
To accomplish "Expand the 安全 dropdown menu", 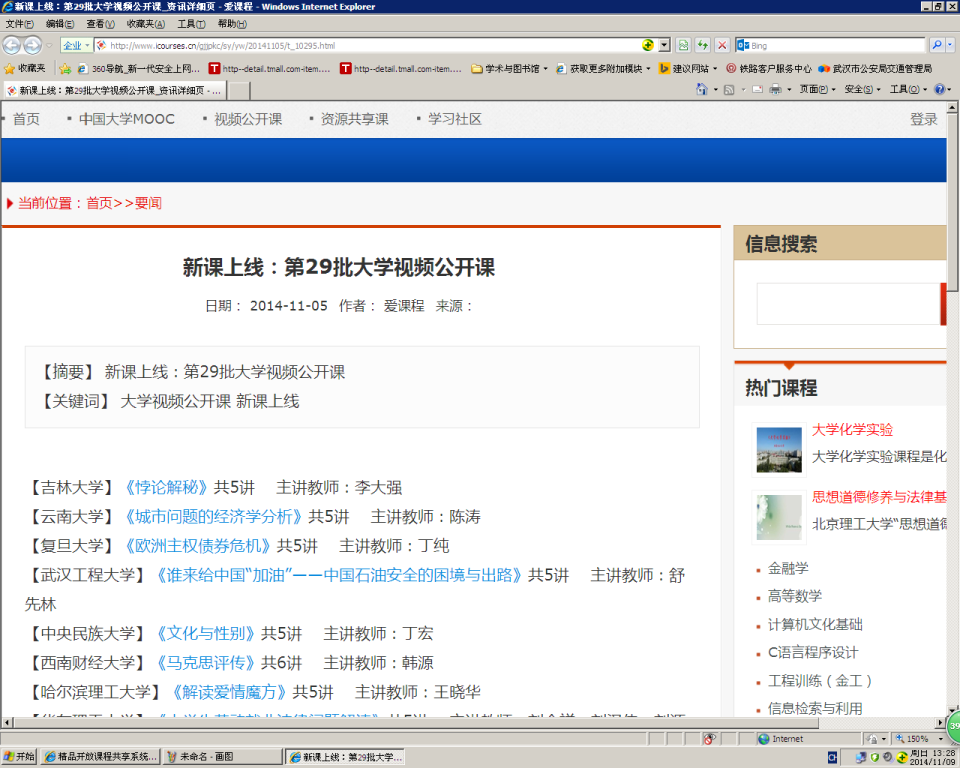I will point(857,89).
